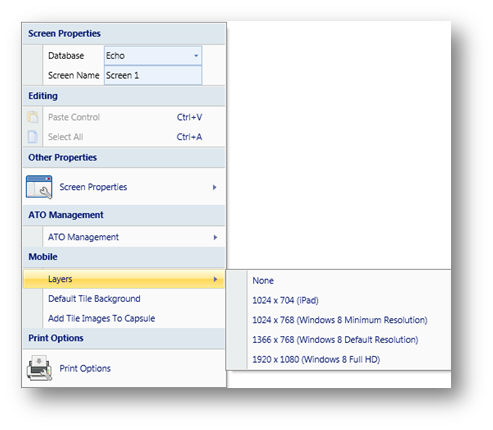
Task: Select the Echo database combo box
Action: [x=153, y=56]
